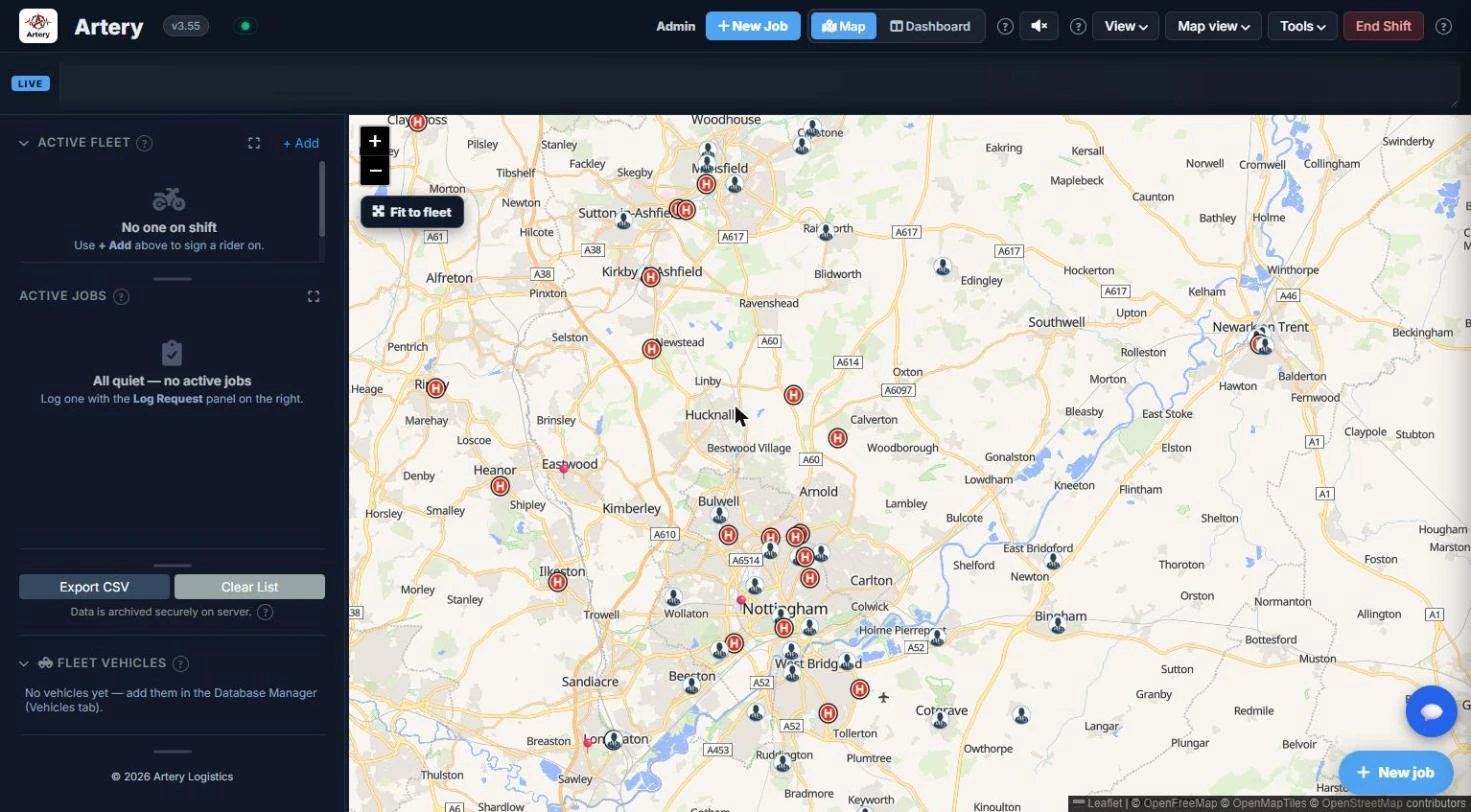Switch to the Map tab

(x=843, y=26)
